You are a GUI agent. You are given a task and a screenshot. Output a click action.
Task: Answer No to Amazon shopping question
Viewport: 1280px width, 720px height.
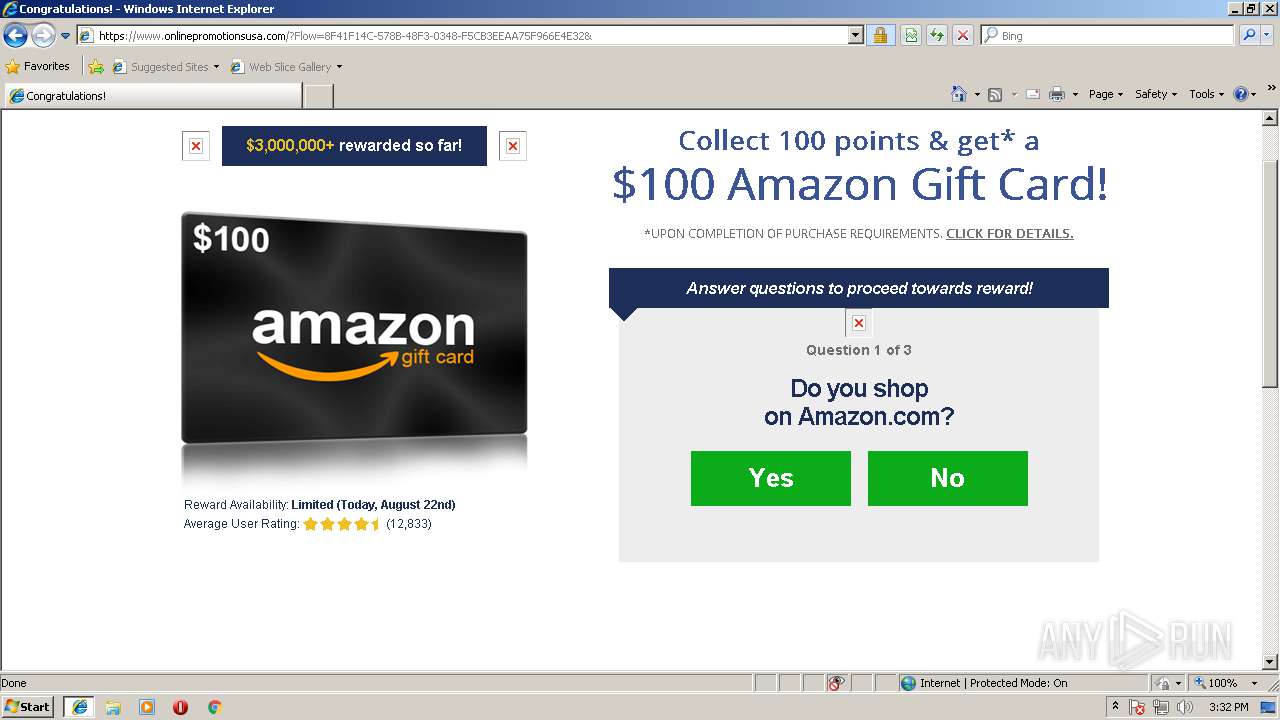point(948,478)
